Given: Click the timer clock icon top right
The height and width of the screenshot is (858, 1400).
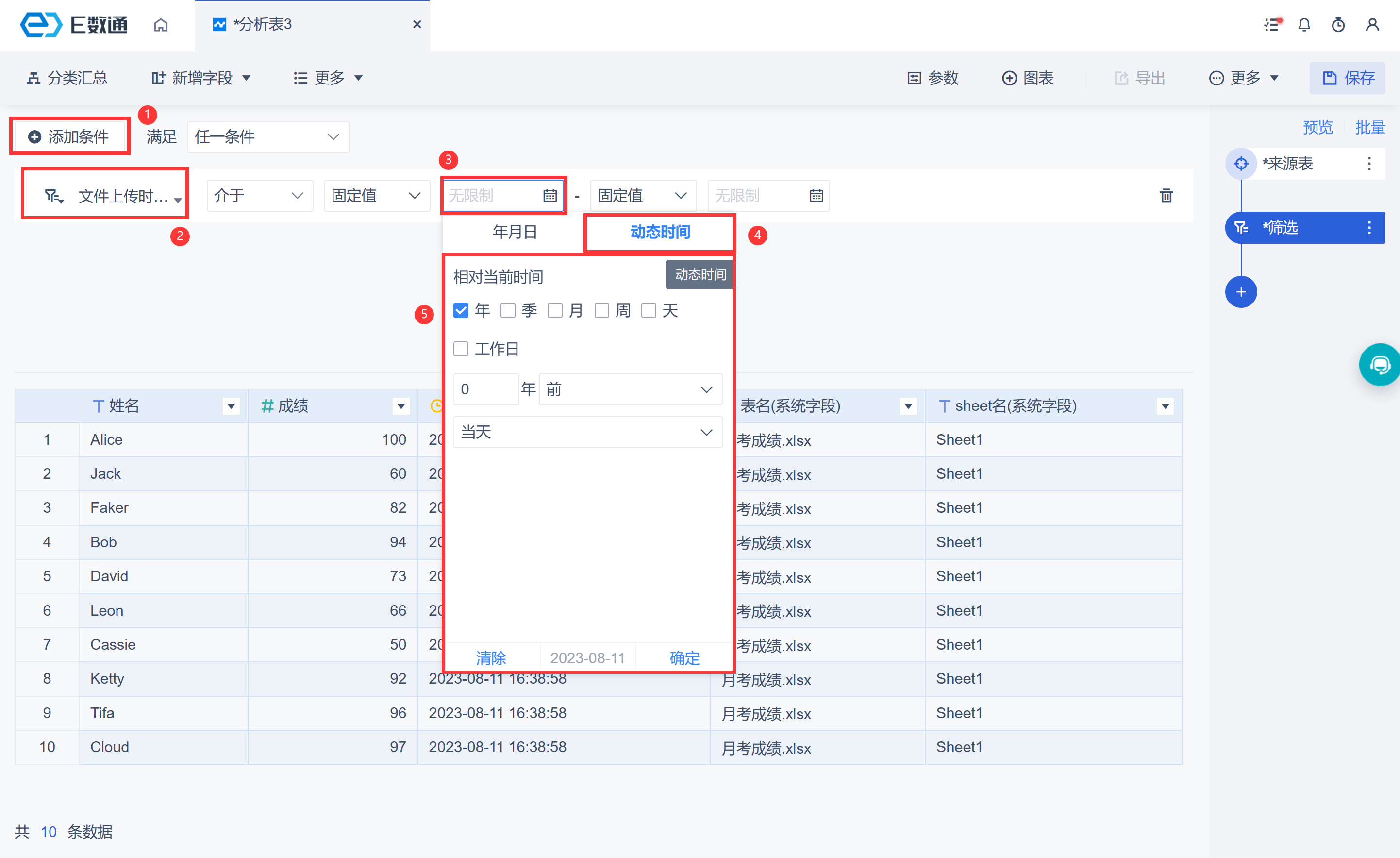Looking at the screenshot, I should click(x=1338, y=25).
